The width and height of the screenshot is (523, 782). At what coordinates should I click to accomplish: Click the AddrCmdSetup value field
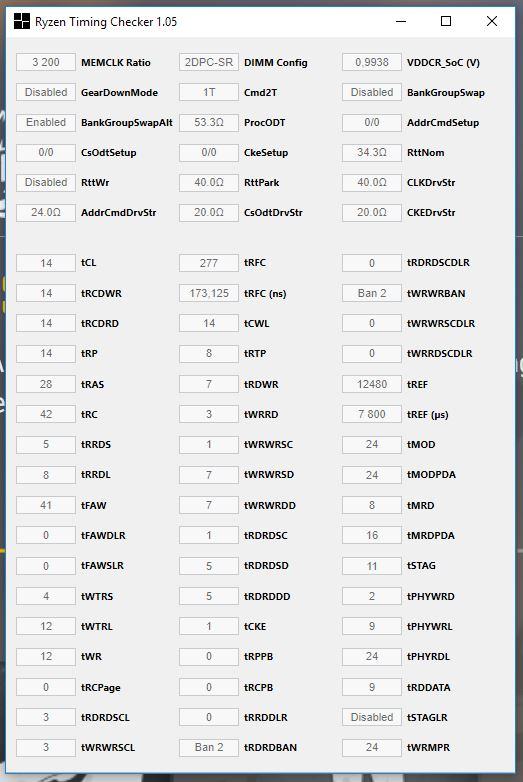click(x=372, y=122)
